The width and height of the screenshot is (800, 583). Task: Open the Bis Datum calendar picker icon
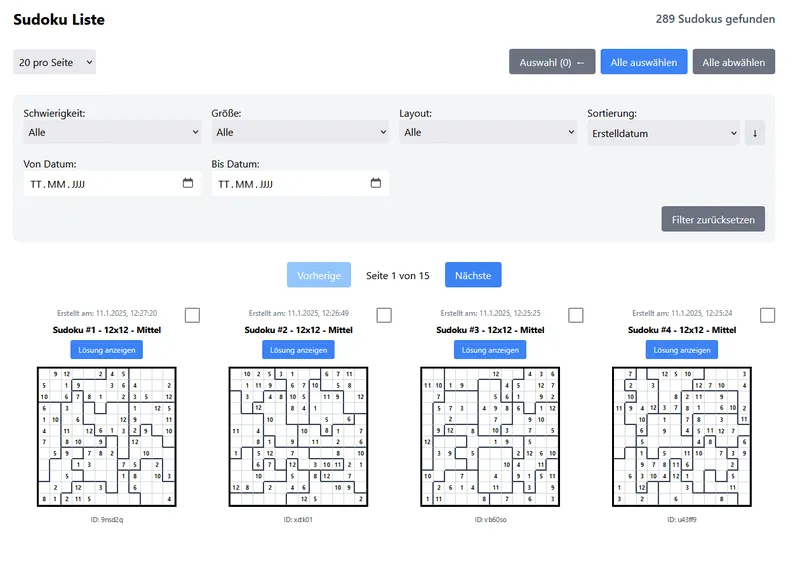[x=375, y=183]
